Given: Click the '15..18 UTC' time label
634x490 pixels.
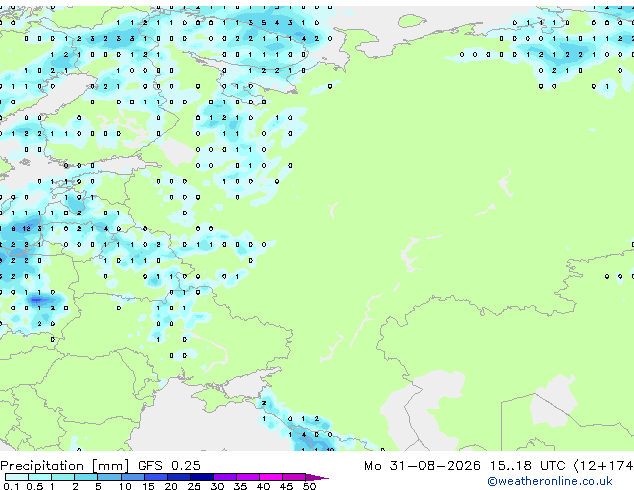Looking at the screenshot, I should pos(527,466).
